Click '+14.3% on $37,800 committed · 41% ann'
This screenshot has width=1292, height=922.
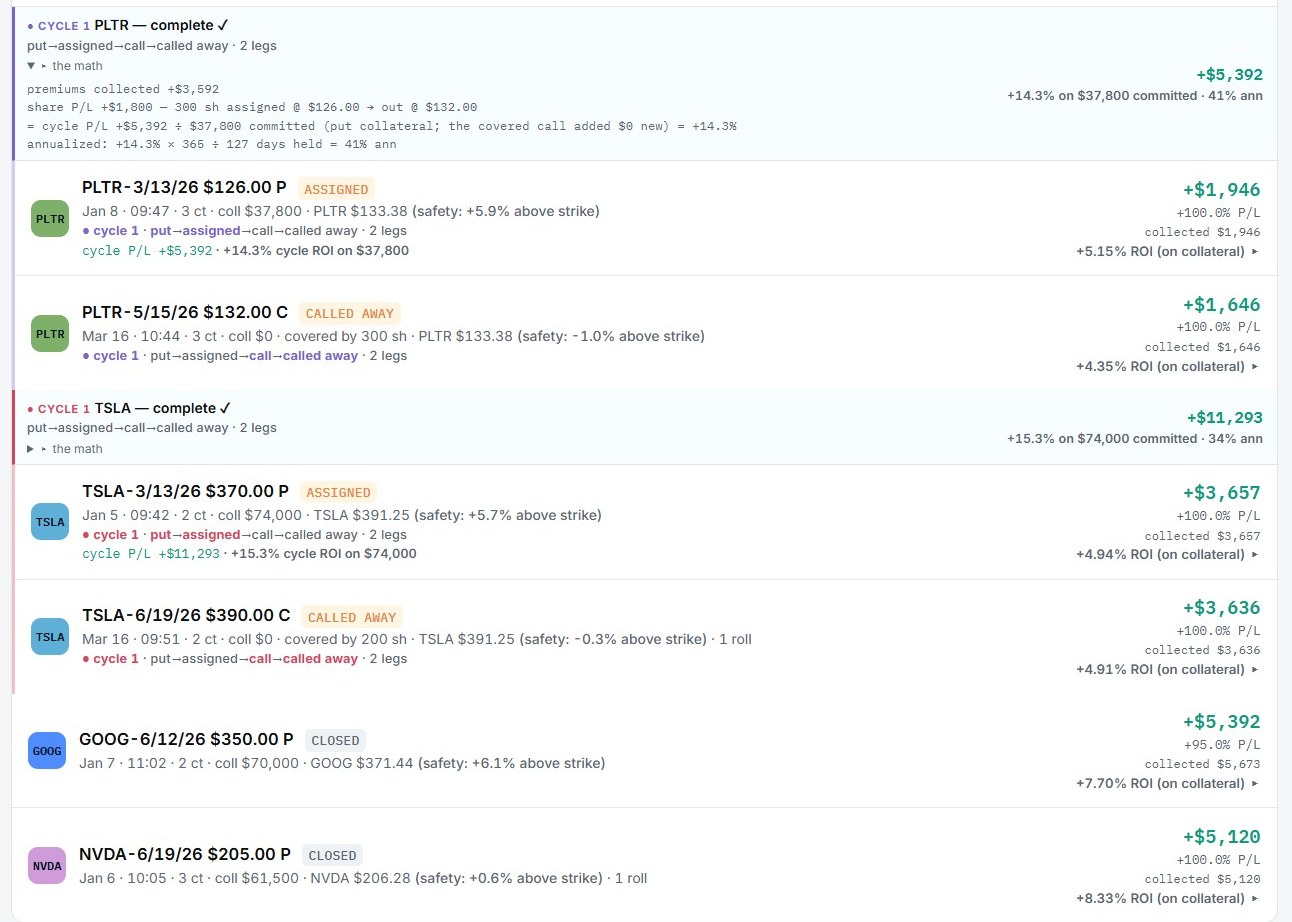[1135, 96]
